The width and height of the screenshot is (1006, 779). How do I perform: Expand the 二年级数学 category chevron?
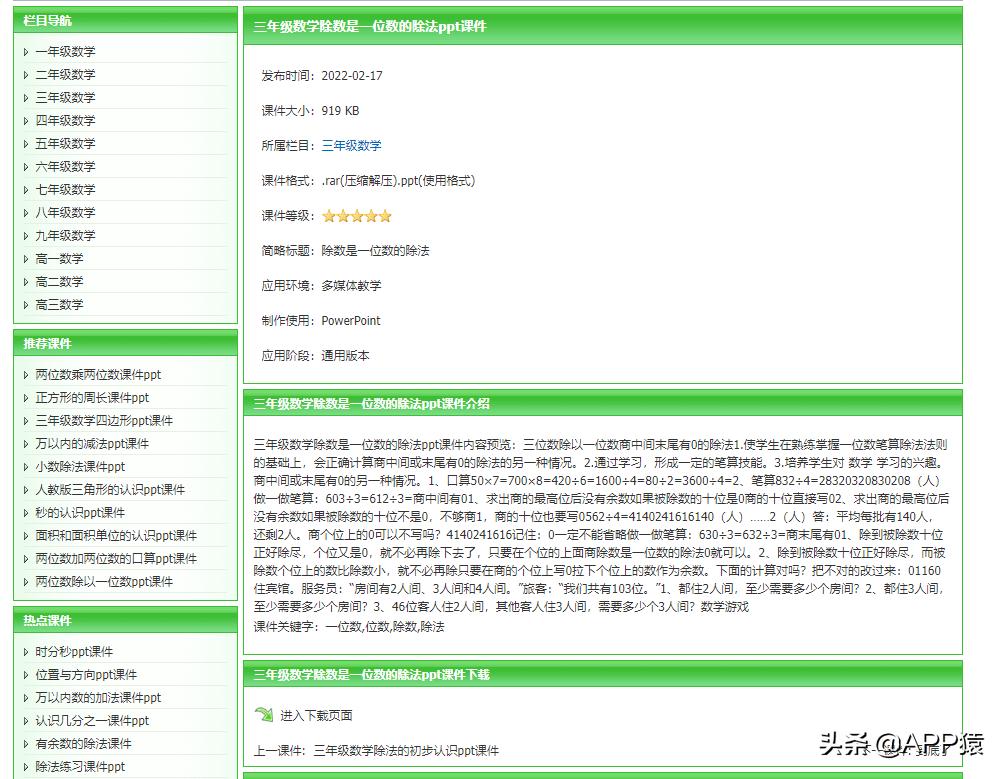pos(24,74)
